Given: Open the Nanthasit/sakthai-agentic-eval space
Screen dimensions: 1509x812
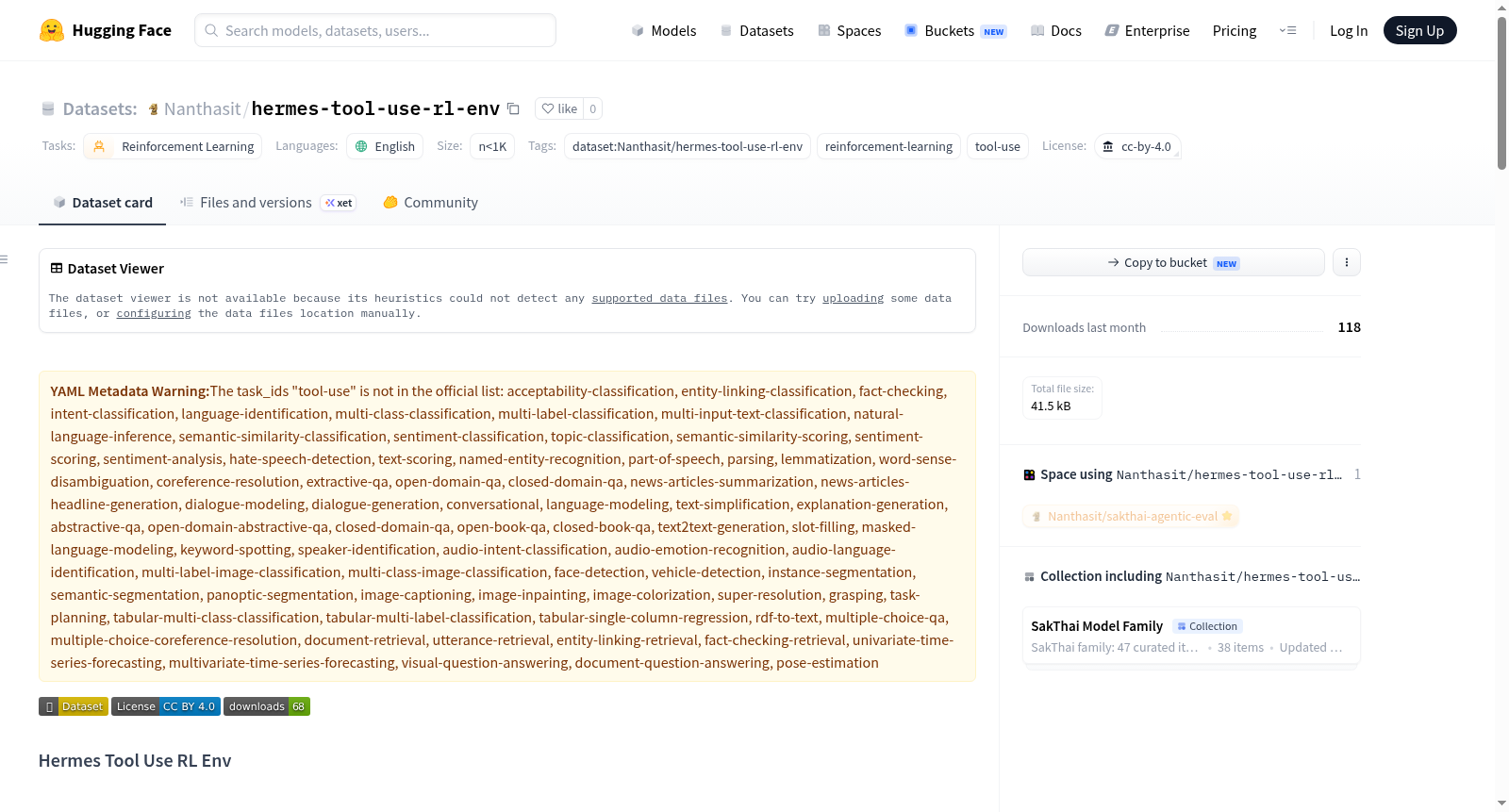Looking at the screenshot, I should pos(1131,516).
